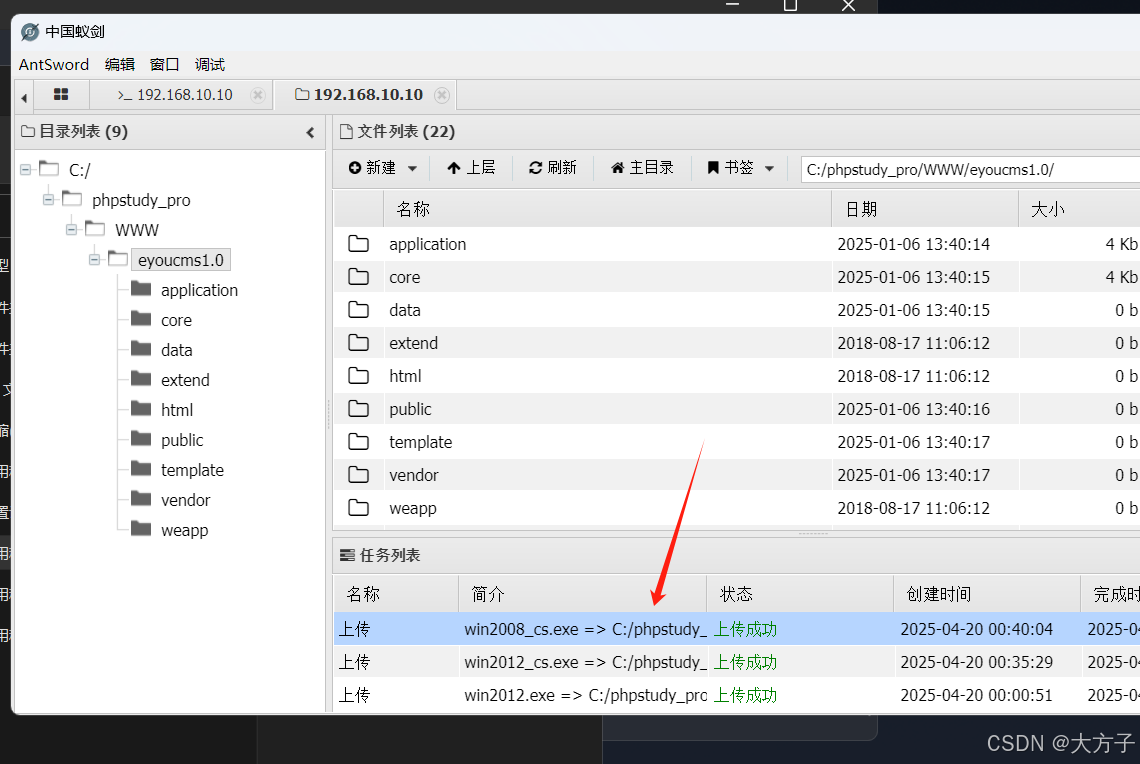Screen dimensions: 1140x764
Task: Open the 编辑 menu
Action: pyautogui.click(x=120, y=65)
